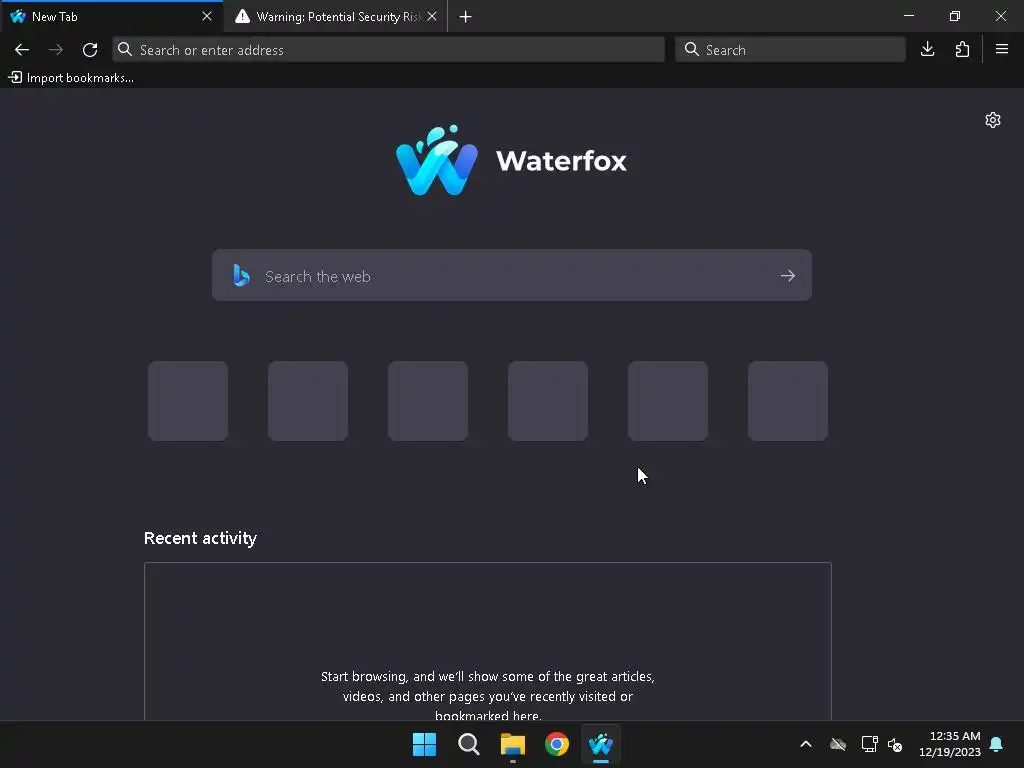Launch Google Chrome from taskbar
The image size is (1024, 768).
[557, 744]
